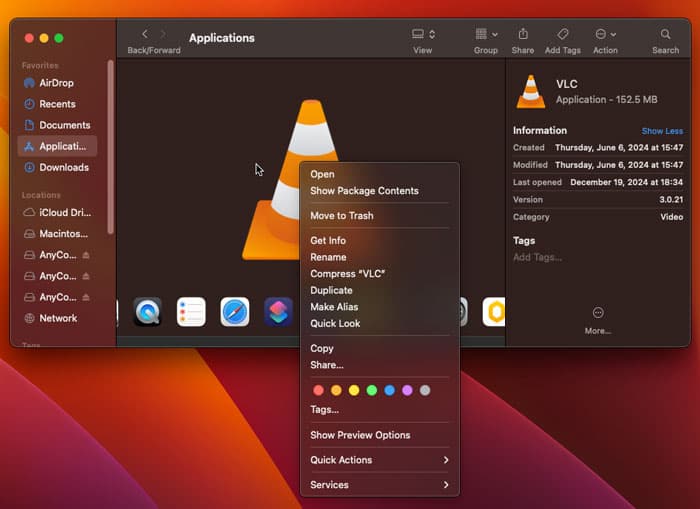Image resolution: width=700 pixels, height=509 pixels.
Task: Choose Show Preview Options
Action: point(379,435)
